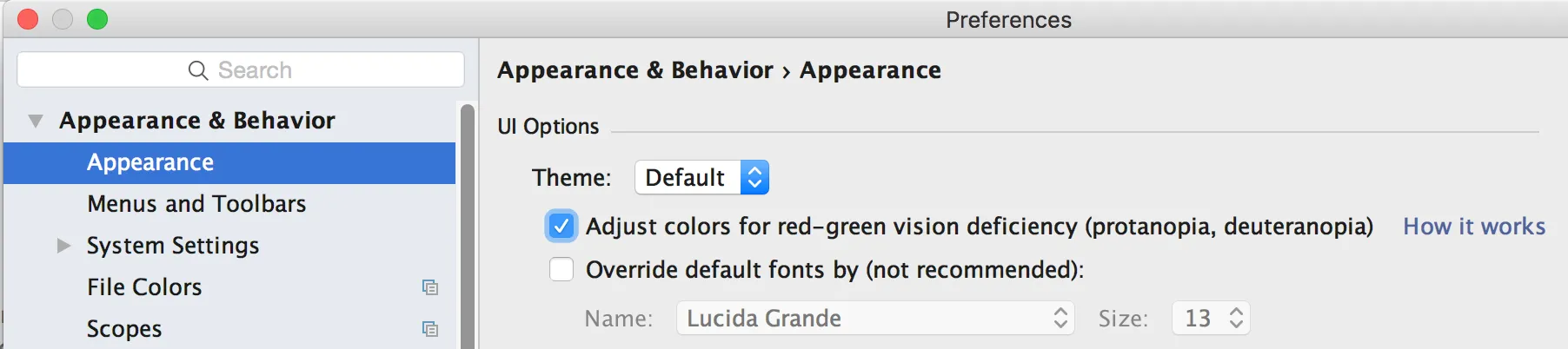Open the File Colors settings page
This screenshot has width=1568, height=349.
[144, 287]
